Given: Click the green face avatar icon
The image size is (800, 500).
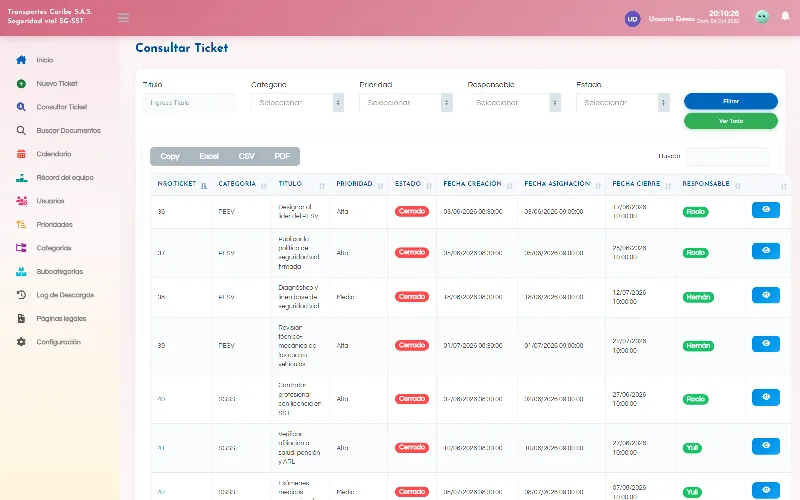Looking at the screenshot, I should click(762, 17).
